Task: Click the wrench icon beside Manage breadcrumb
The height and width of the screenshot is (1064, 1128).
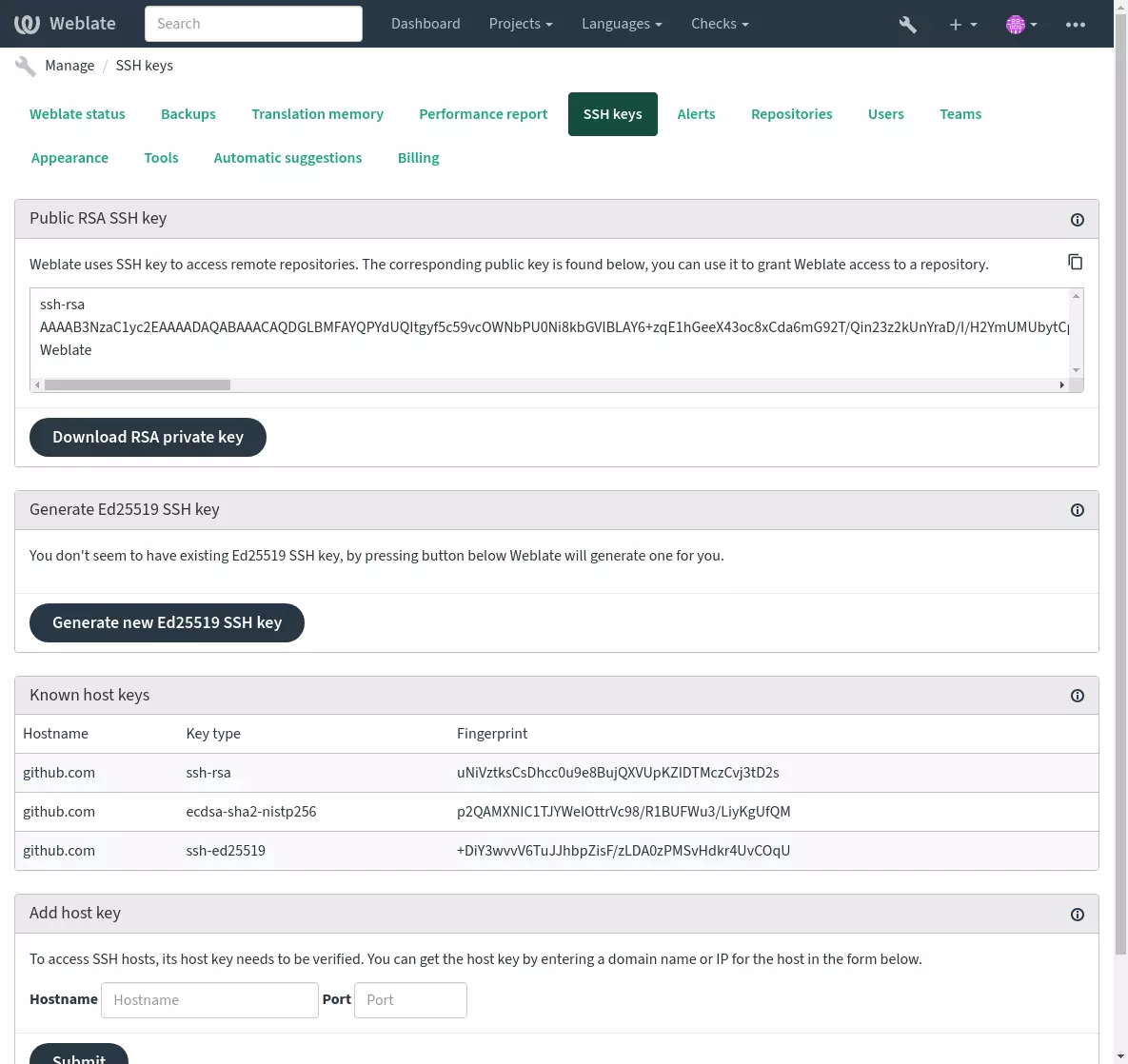Action: (25, 67)
